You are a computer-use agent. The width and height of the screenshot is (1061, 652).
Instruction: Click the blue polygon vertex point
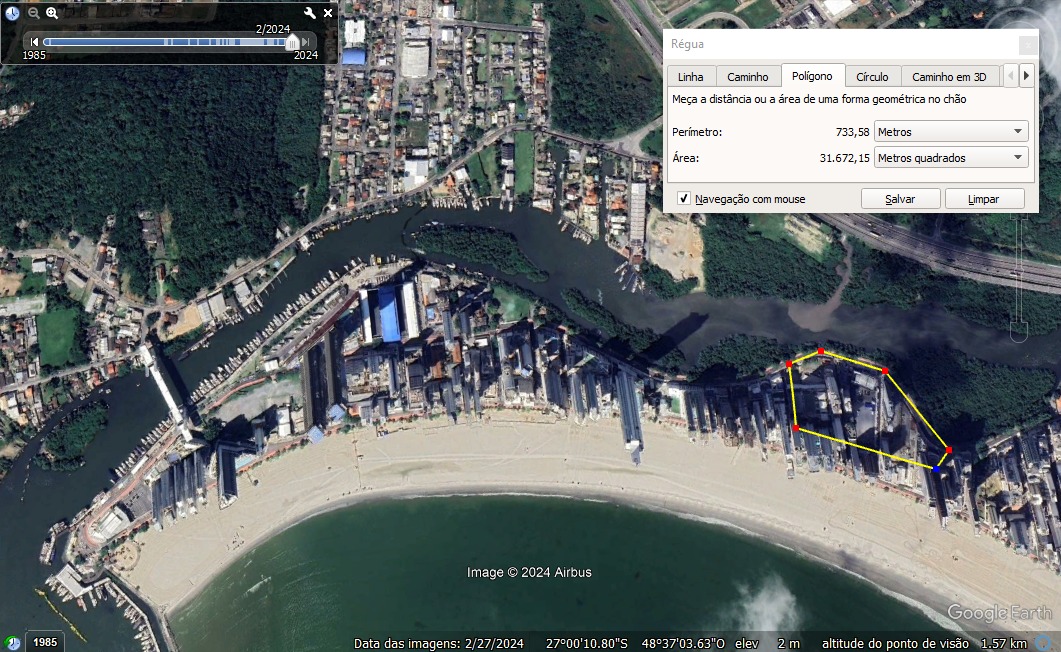pyautogui.click(x=937, y=468)
